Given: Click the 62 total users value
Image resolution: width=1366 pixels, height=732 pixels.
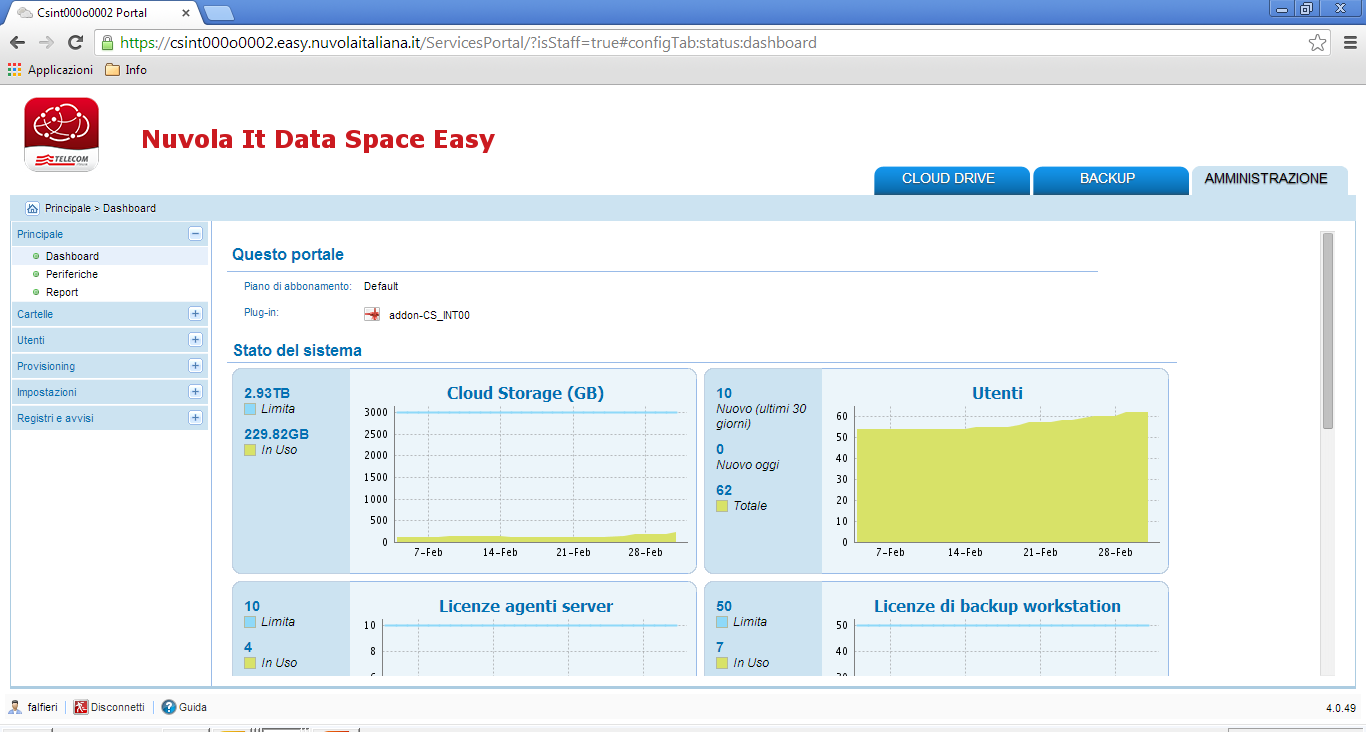Looking at the screenshot, I should 724,490.
